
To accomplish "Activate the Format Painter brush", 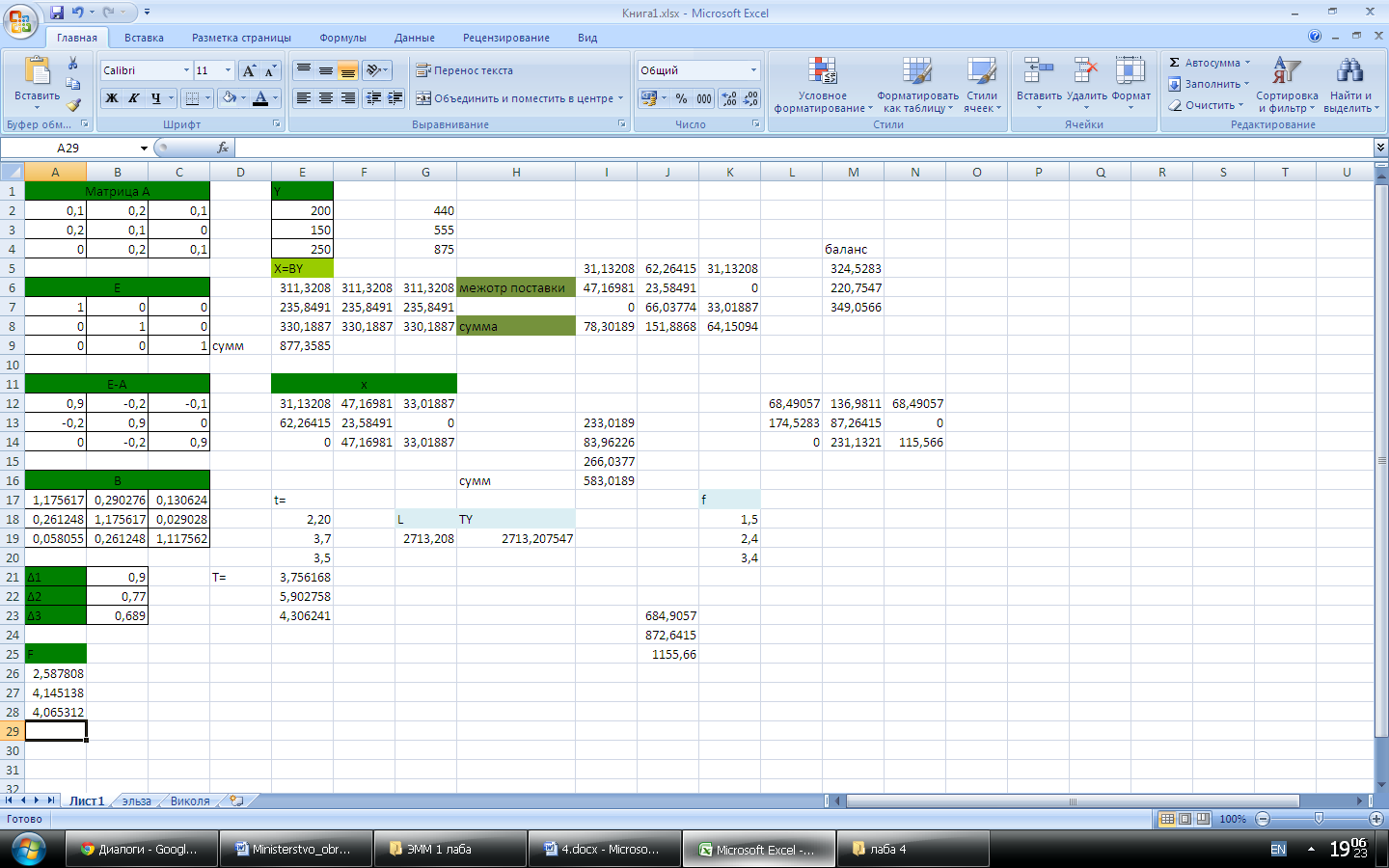I will (x=73, y=104).
